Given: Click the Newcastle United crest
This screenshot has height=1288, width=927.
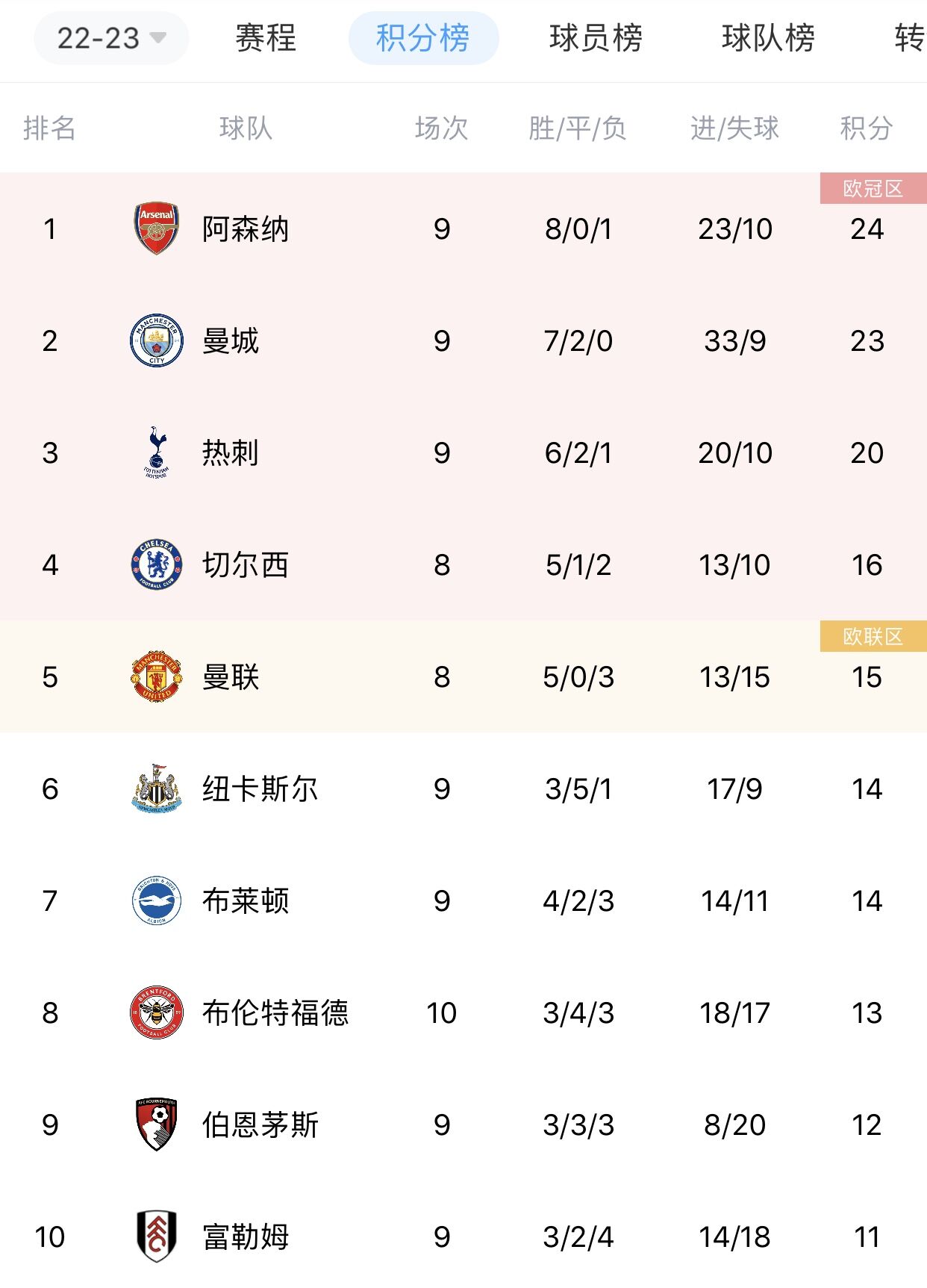Looking at the screenshot, I should point(157,788).
